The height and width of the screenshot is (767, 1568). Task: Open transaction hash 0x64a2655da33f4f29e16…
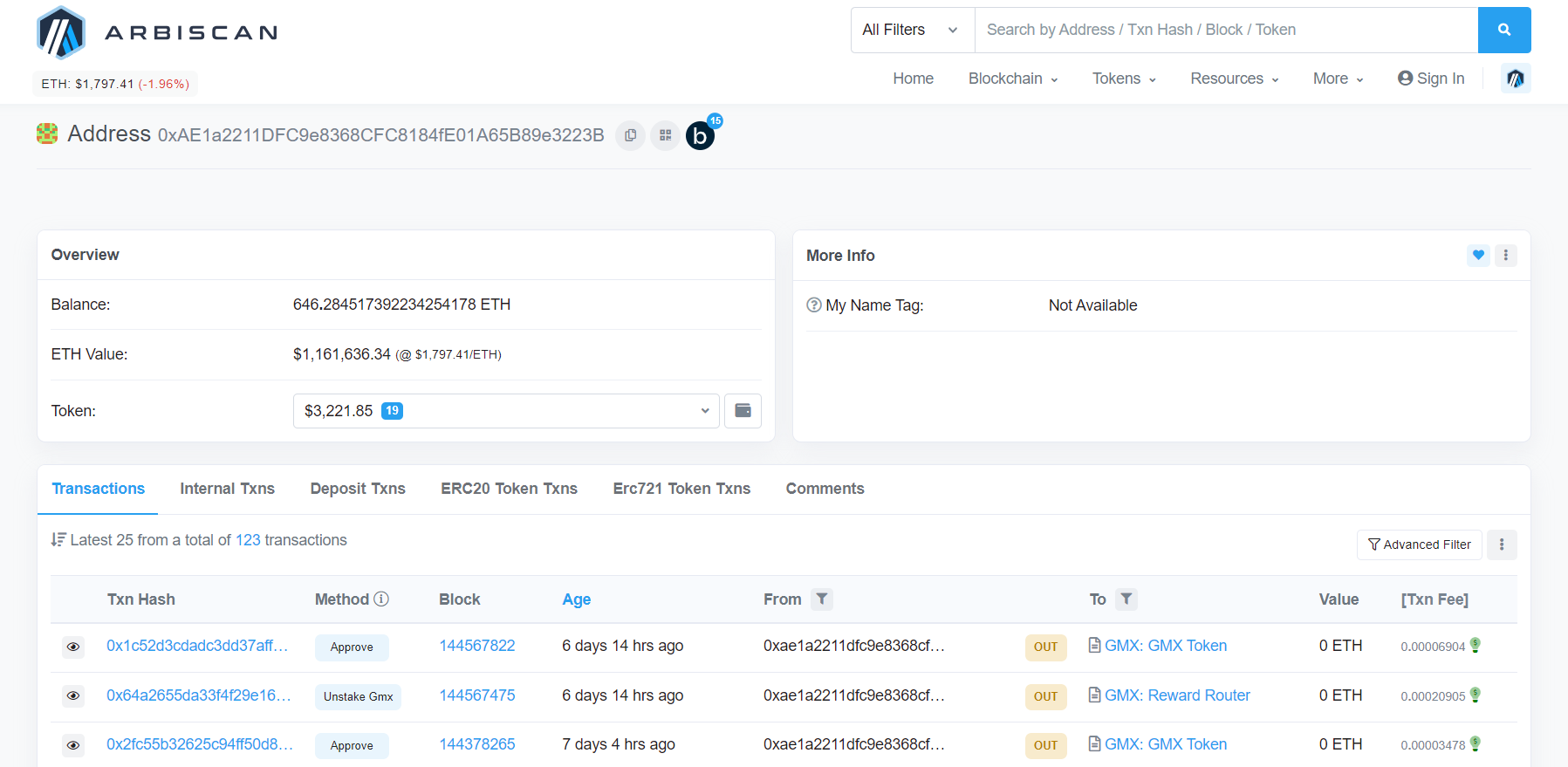pyautogui.click(x=198, y=695)
